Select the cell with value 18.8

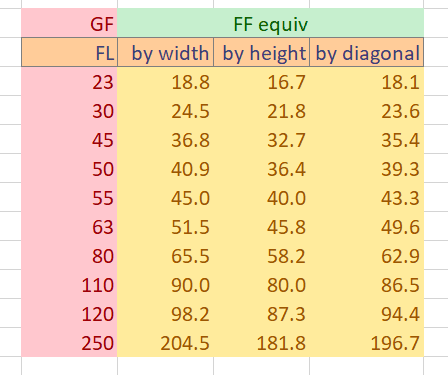pyautogui.click(x=165, y=81)
